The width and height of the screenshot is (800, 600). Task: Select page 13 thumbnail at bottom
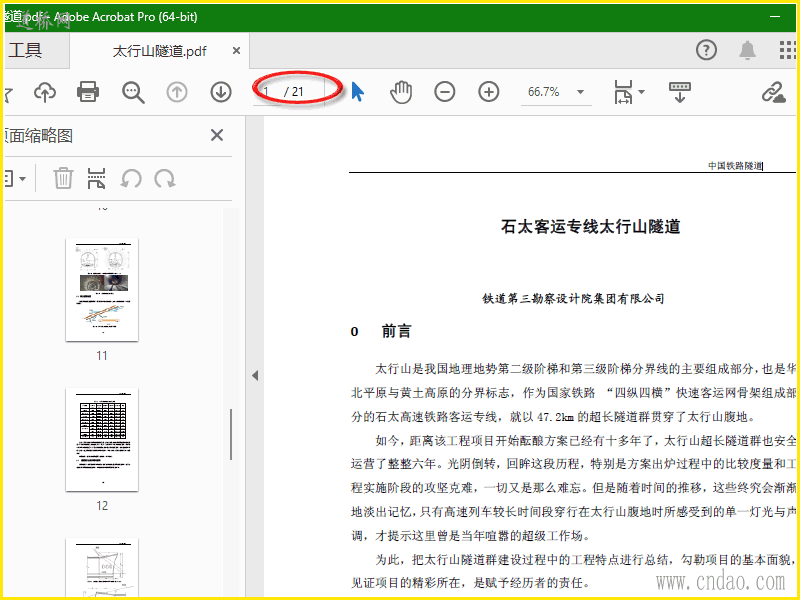tap(102, 567)
